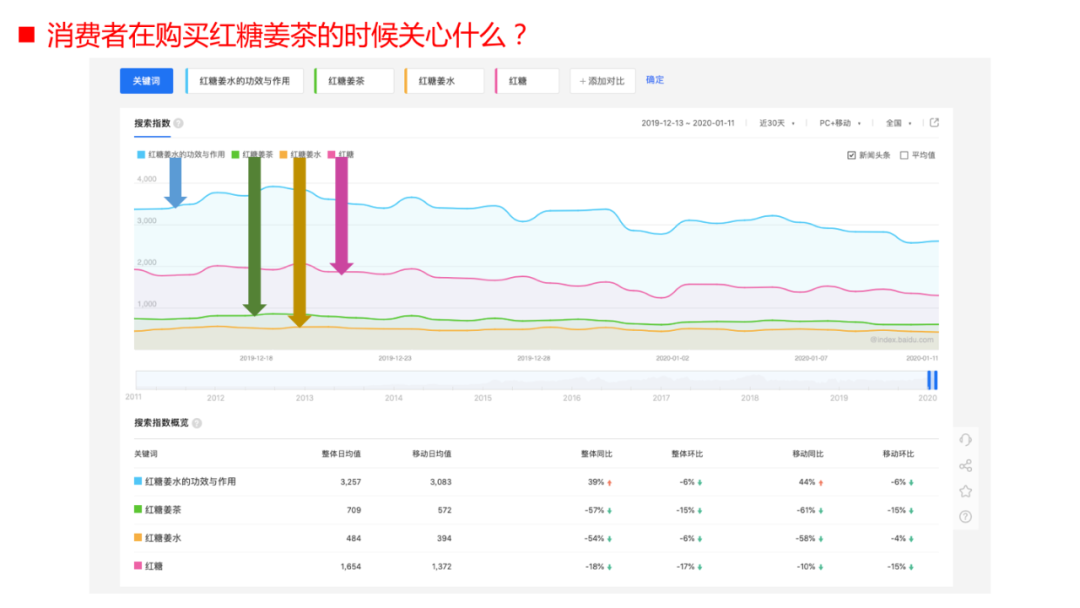Click the help icon next to 搜索指数
1080x608 pixels.
point(178,124)
